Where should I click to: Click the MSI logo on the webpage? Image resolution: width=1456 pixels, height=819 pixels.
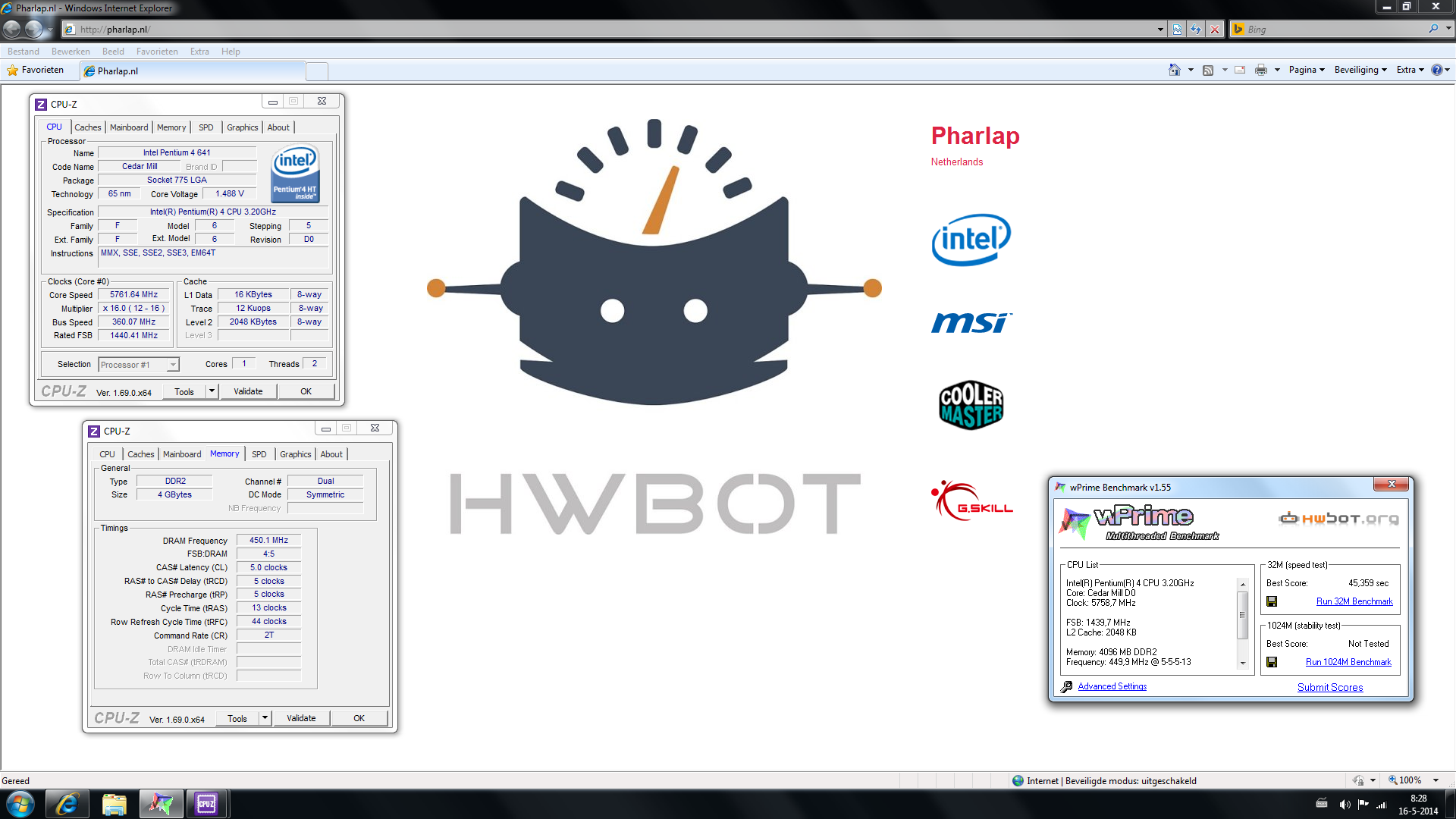(x=971, y=323)
